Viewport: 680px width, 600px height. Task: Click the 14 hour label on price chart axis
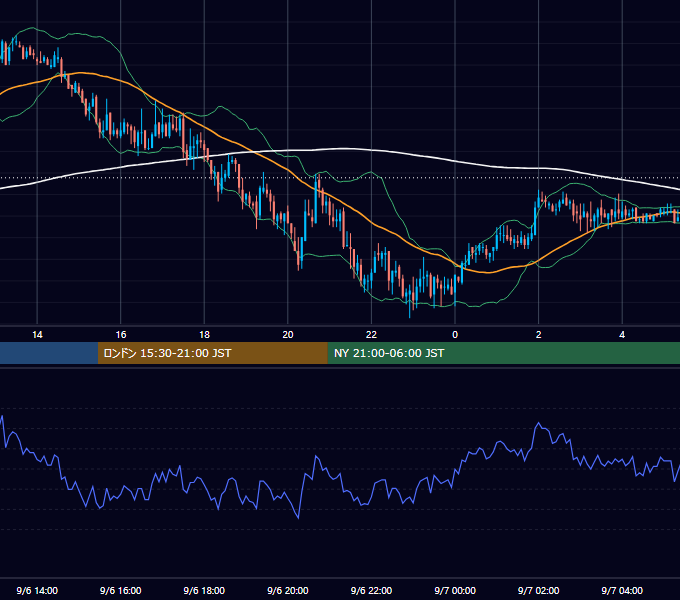pyautogui.click(x=37, y=335)
